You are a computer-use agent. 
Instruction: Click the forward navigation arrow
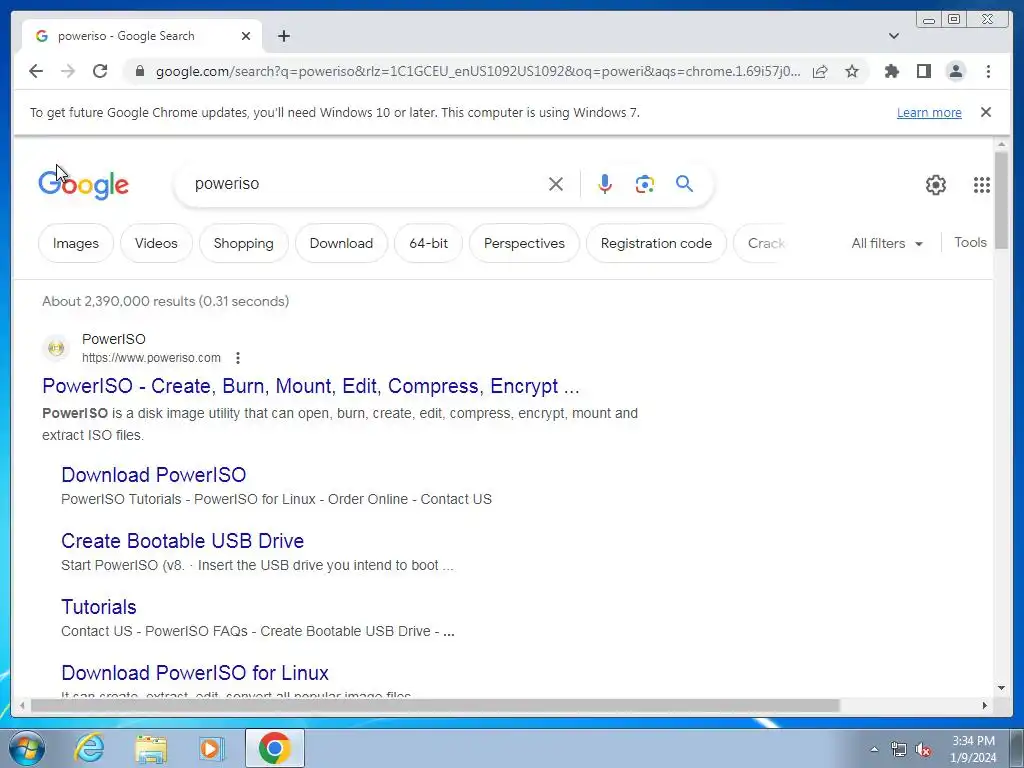pyautogui.click(x=68, y=71)
